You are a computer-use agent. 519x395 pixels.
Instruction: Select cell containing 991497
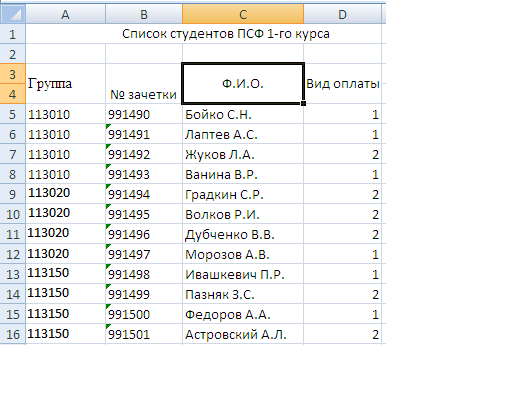coord(144,254)
